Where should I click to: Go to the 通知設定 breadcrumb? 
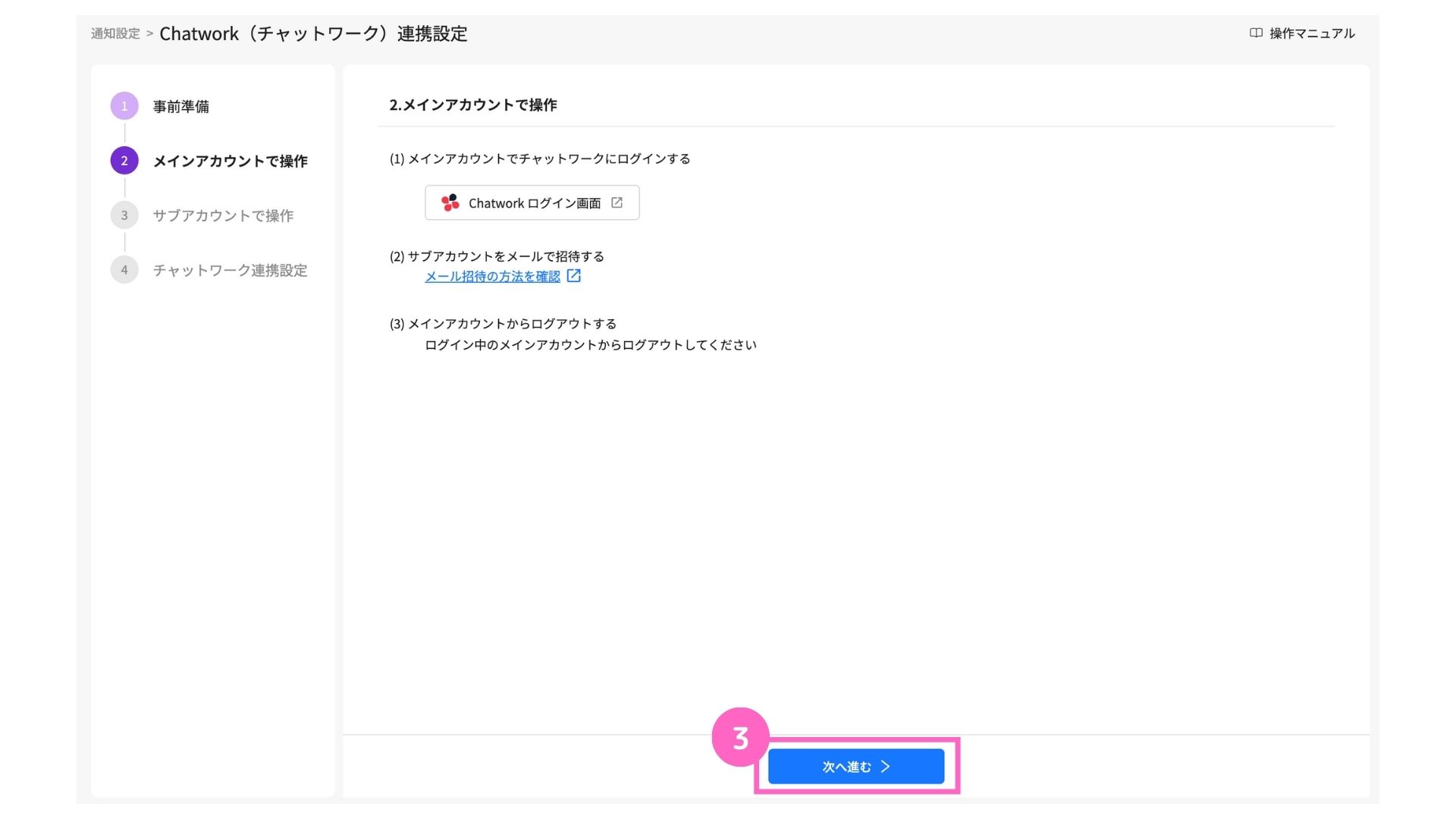[x=115, y=33]
